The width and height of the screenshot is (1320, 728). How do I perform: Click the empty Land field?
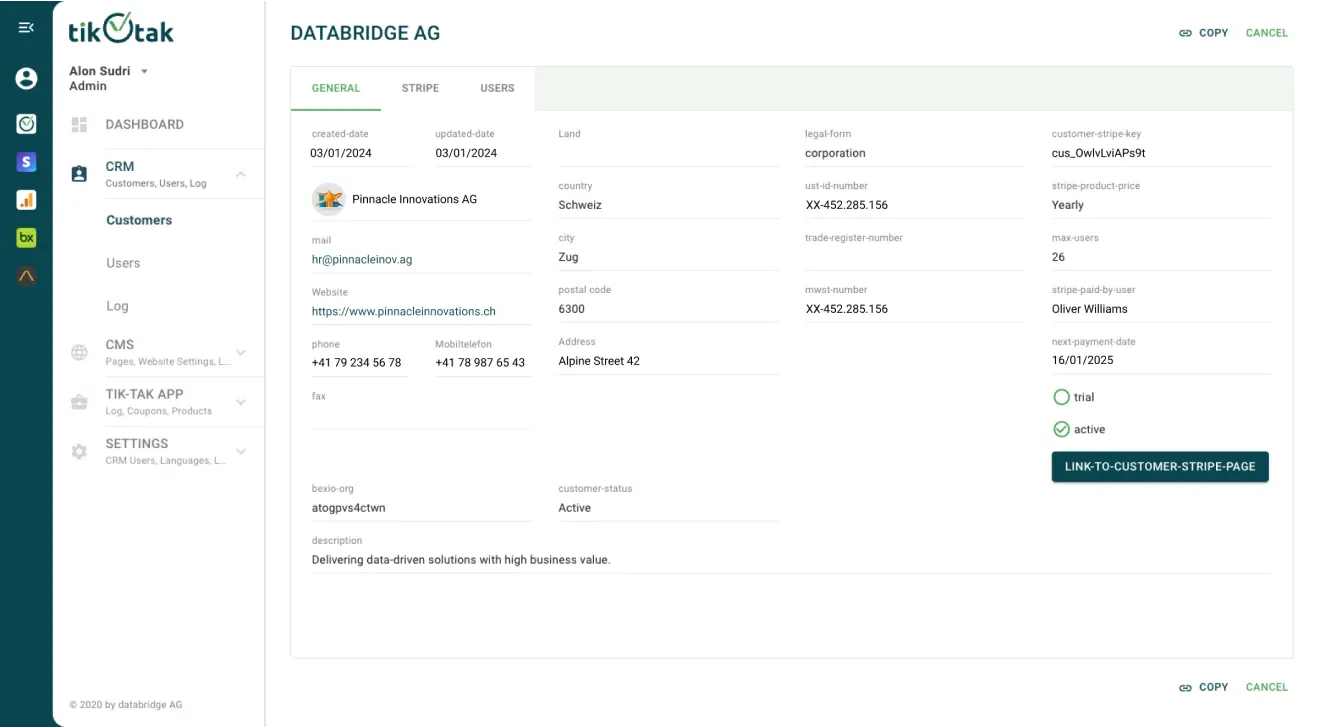pos(668,146)
